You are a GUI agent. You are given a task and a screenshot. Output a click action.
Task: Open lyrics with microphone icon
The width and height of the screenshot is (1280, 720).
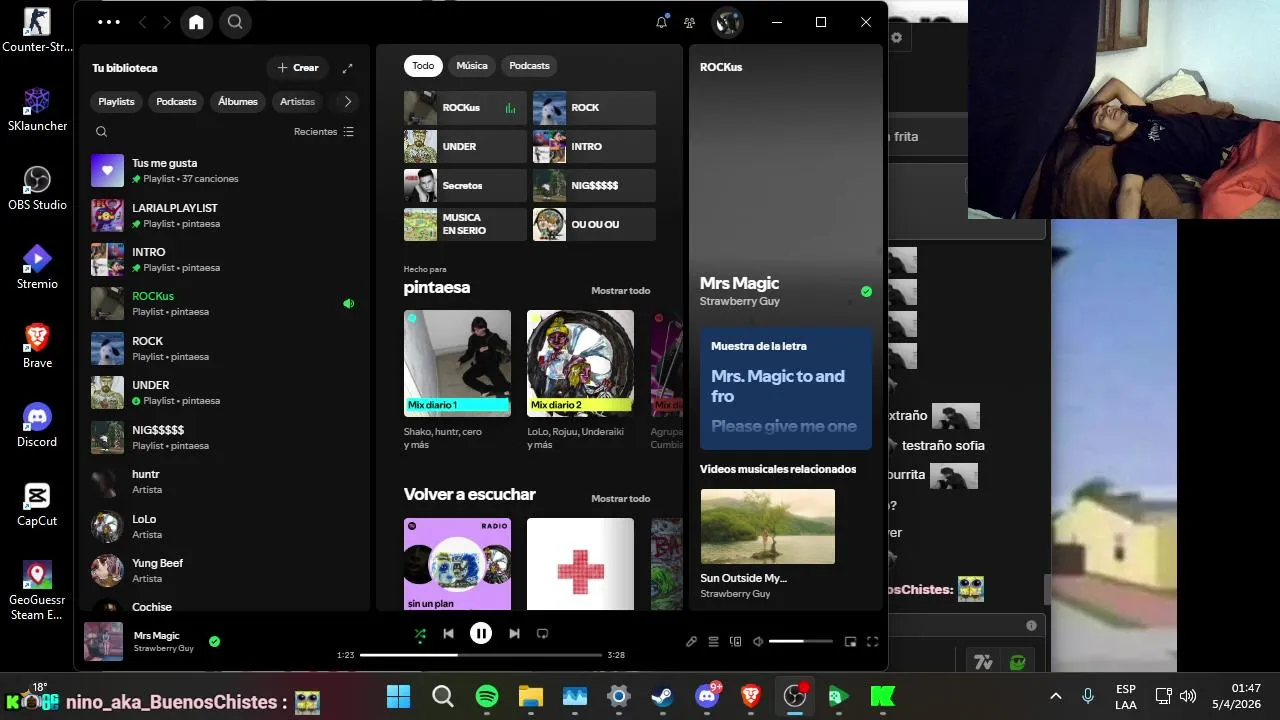[x=691, y=642]
